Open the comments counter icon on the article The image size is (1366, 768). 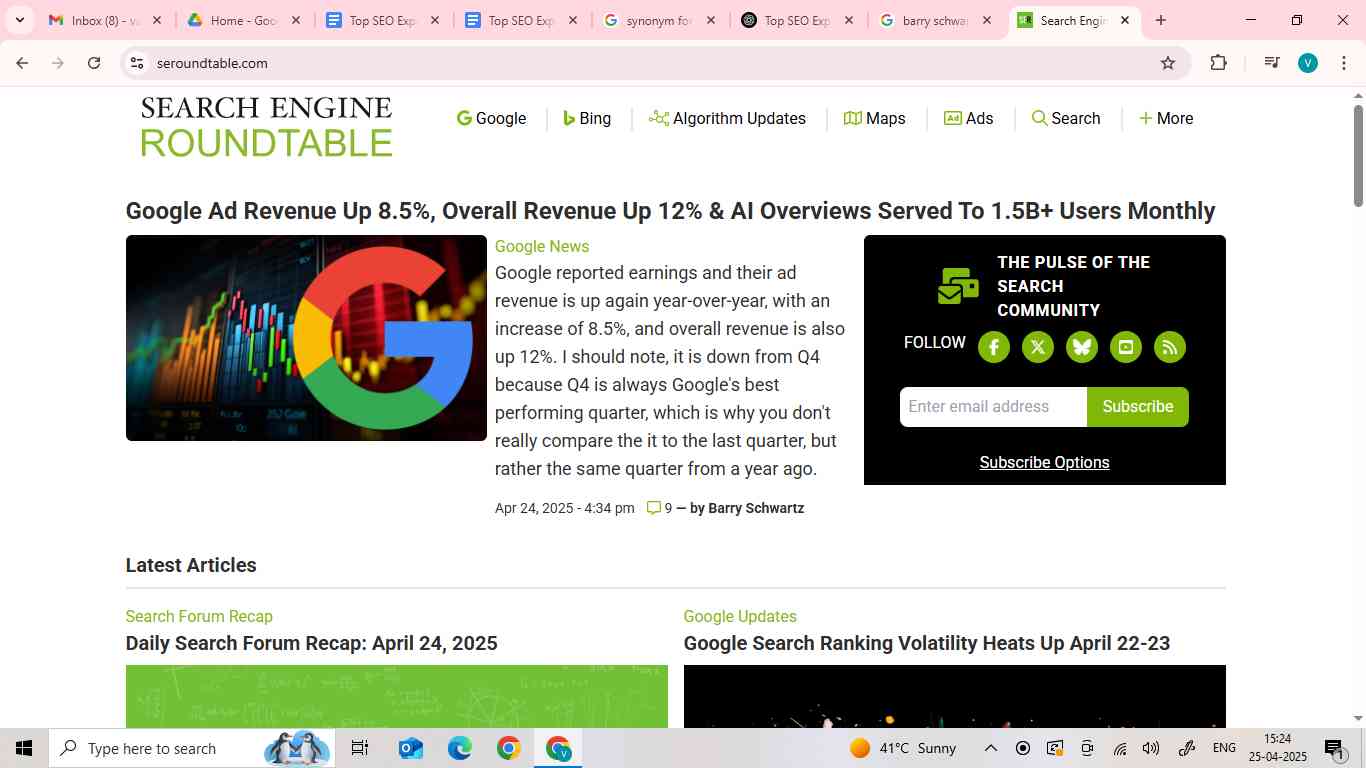coord(653,508)
